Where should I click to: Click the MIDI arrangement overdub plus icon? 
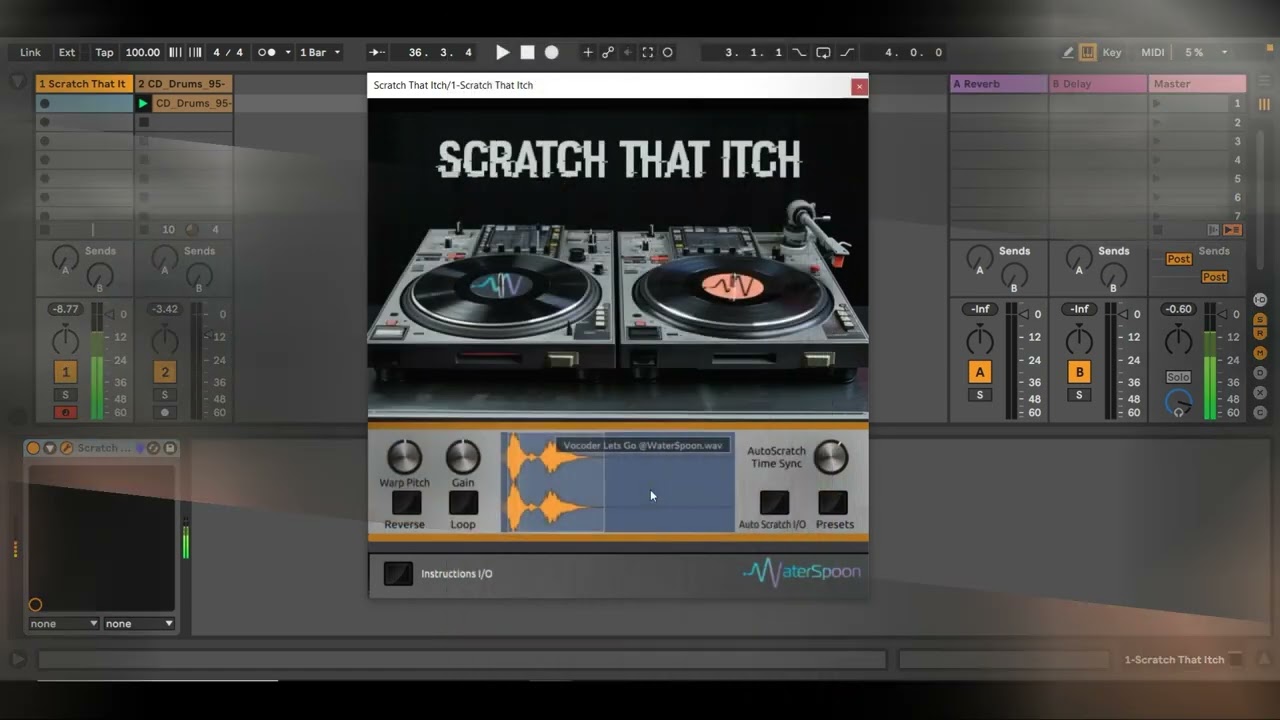(588, 52)
